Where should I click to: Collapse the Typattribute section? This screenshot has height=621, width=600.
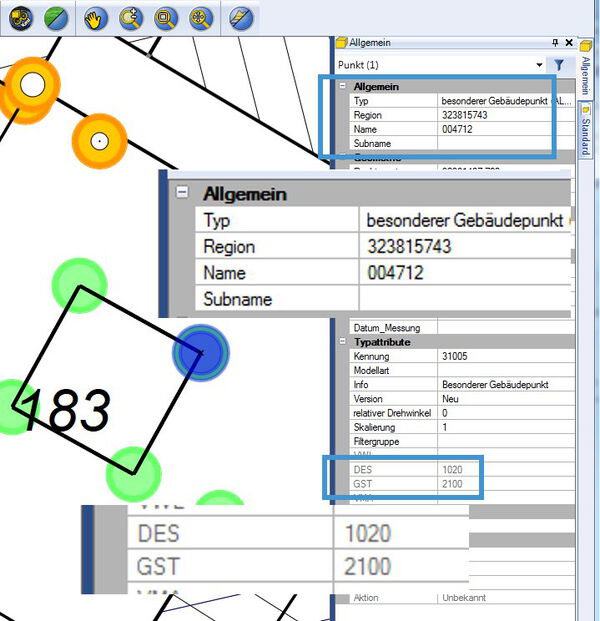(x=342, y=342)
